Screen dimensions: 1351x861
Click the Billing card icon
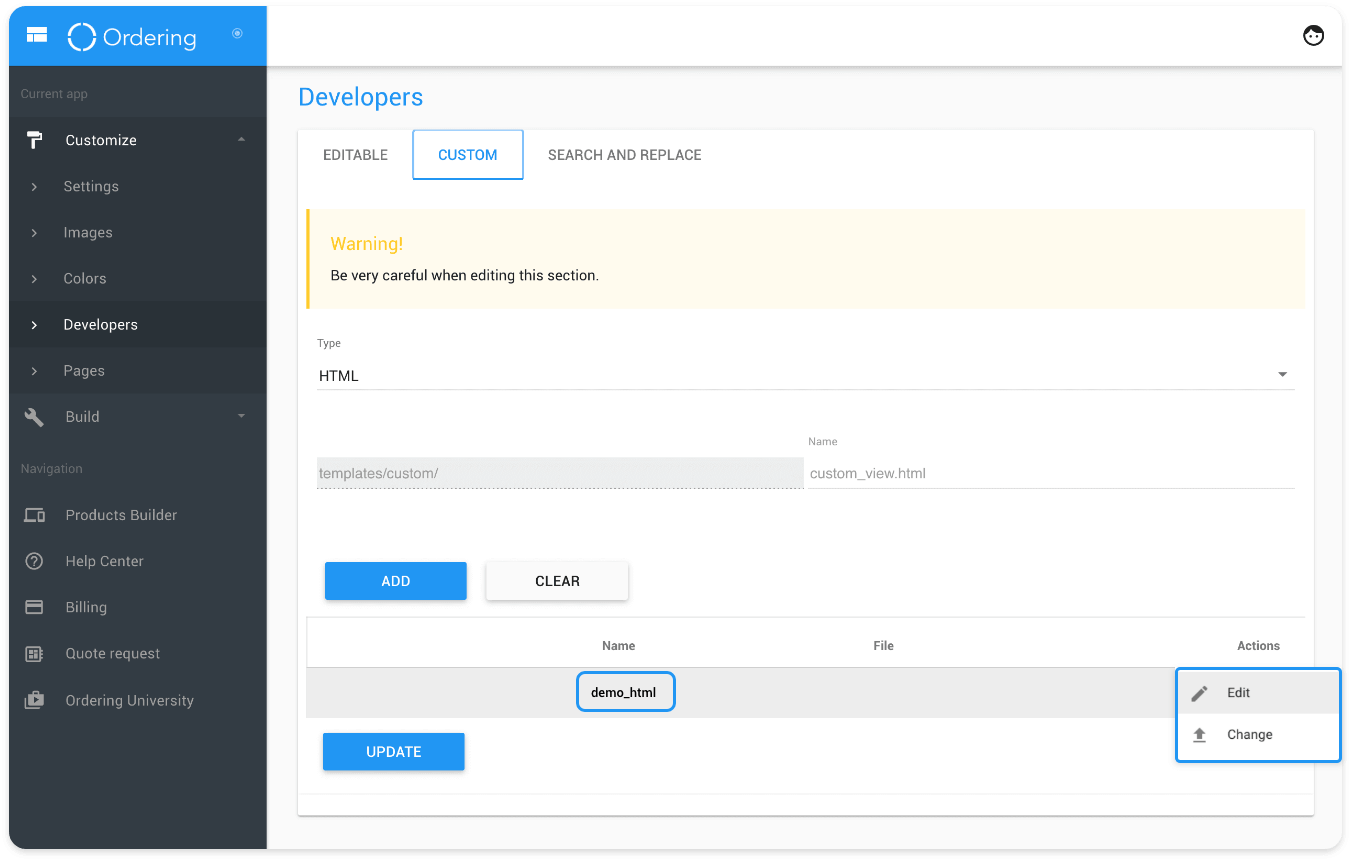click(x=35, y=607)
